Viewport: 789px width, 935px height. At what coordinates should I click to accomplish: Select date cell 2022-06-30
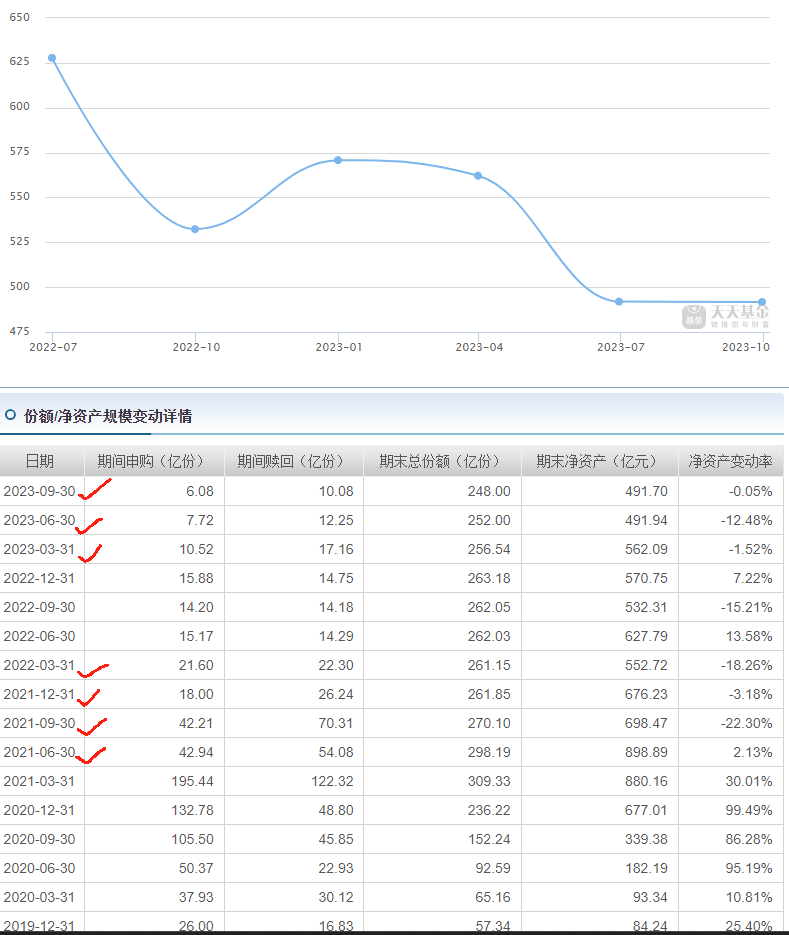click(x=39, y=636)
